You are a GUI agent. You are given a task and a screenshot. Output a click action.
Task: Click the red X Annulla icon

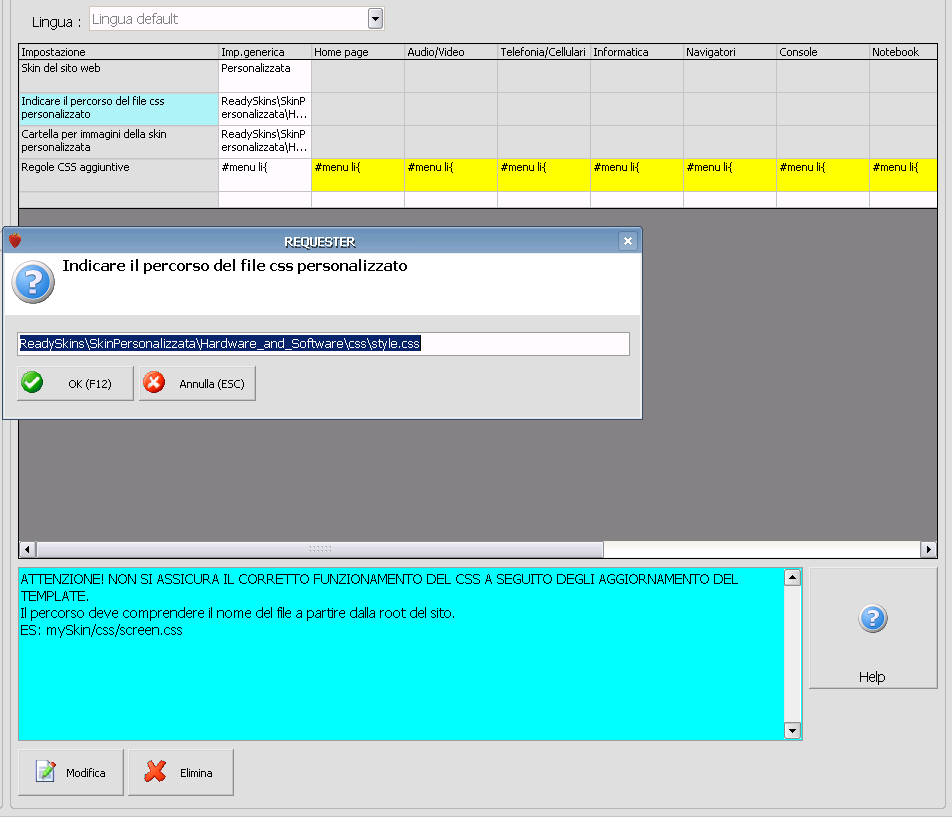click(x=154, y=383)
